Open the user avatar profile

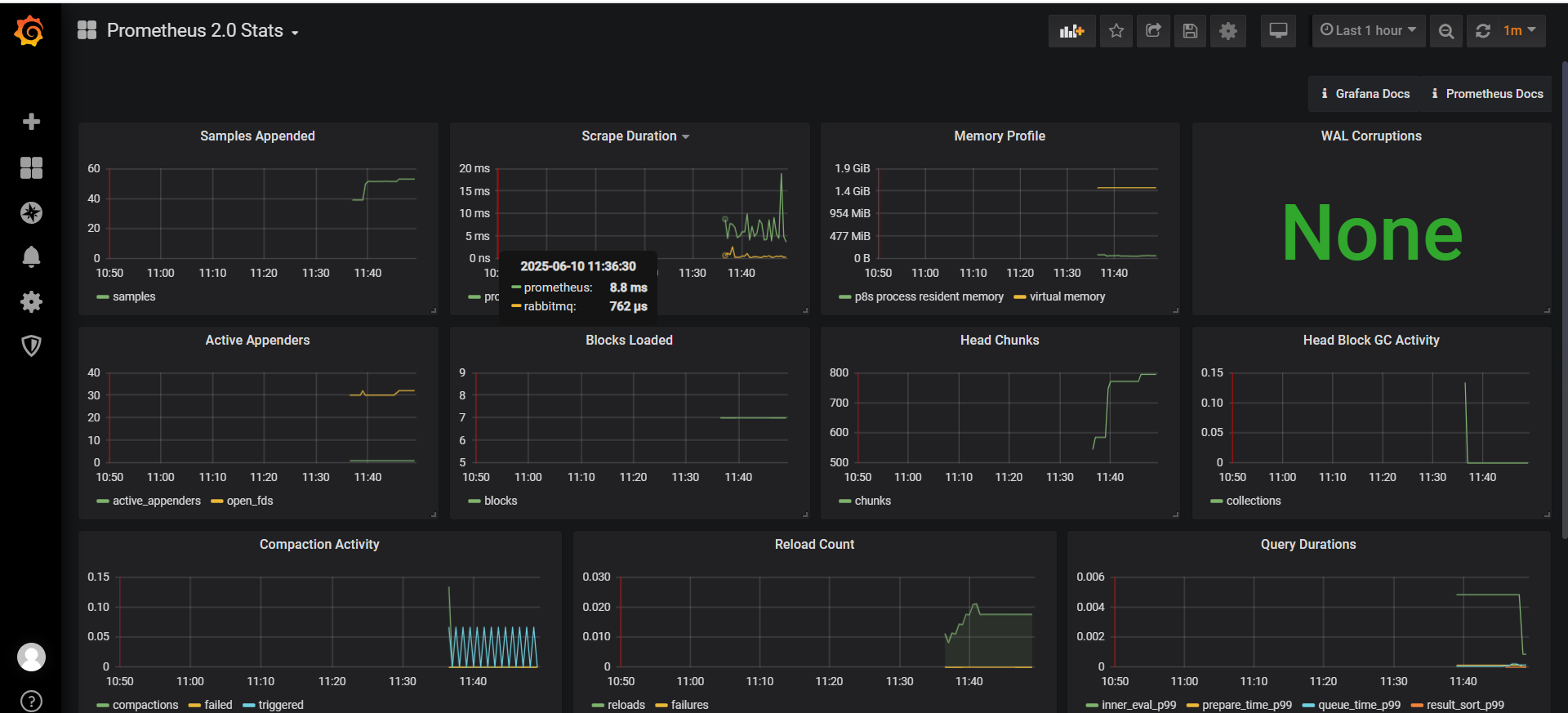click(31, 657)
